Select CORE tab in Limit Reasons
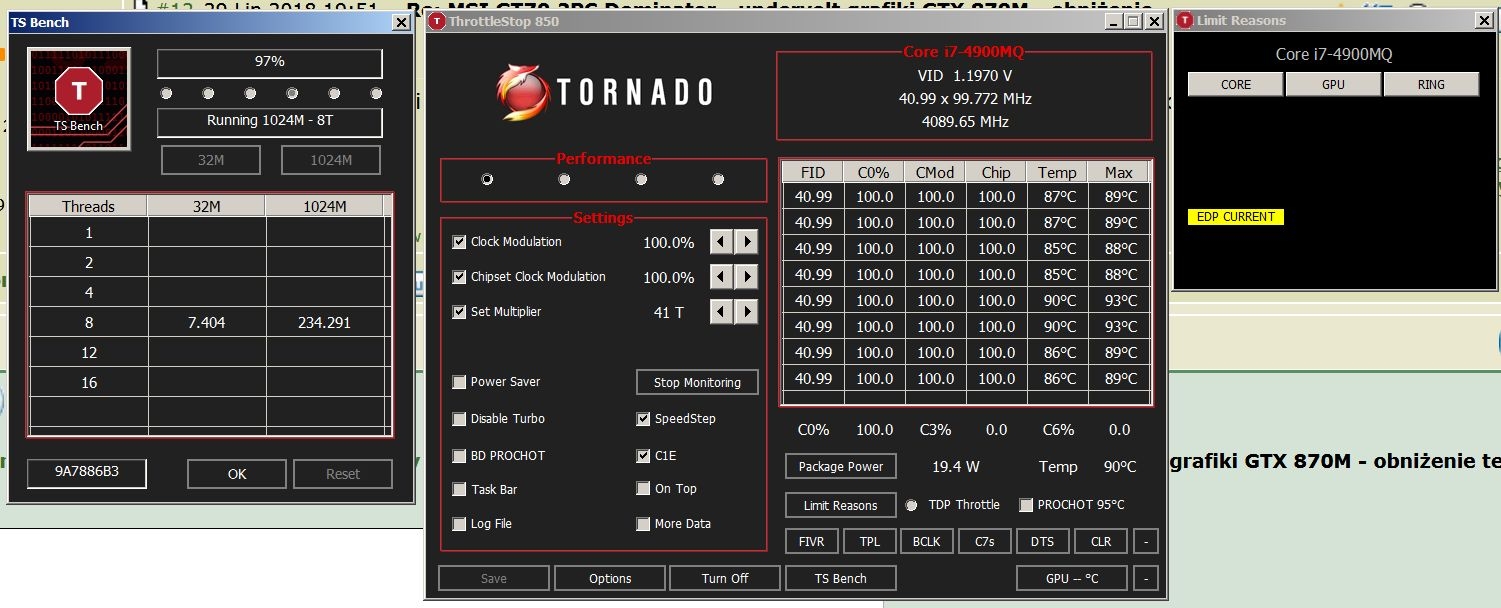 pos(1236,85)
